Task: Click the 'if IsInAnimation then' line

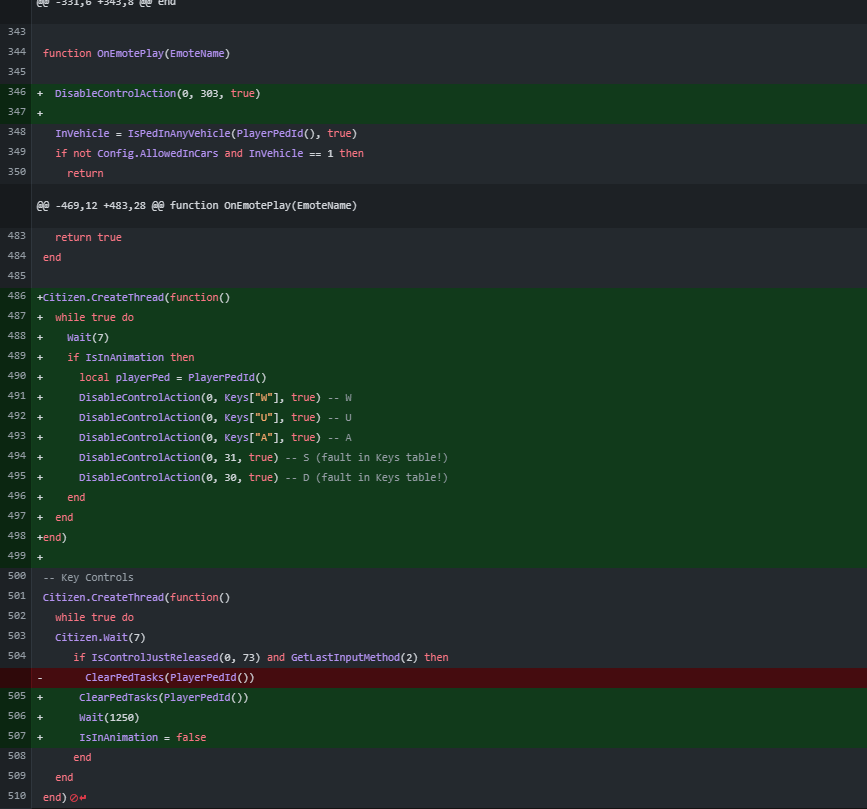Action: click(x=130, y=357)
